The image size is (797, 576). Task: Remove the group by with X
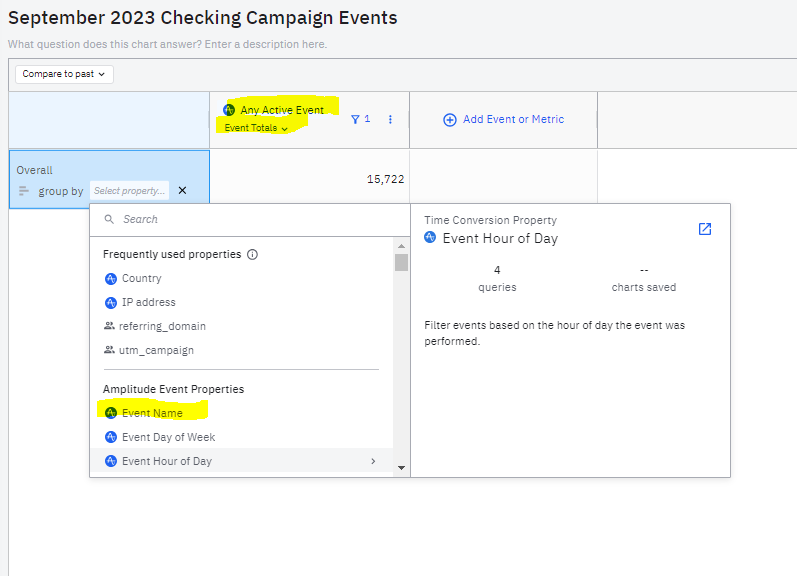(182, 190)
